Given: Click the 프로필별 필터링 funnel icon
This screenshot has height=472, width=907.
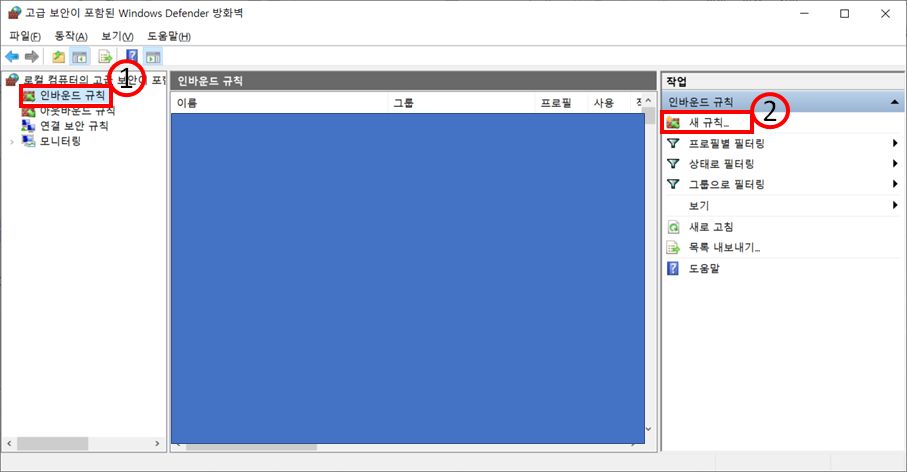Looking at the screenshot, I should 673,143.
